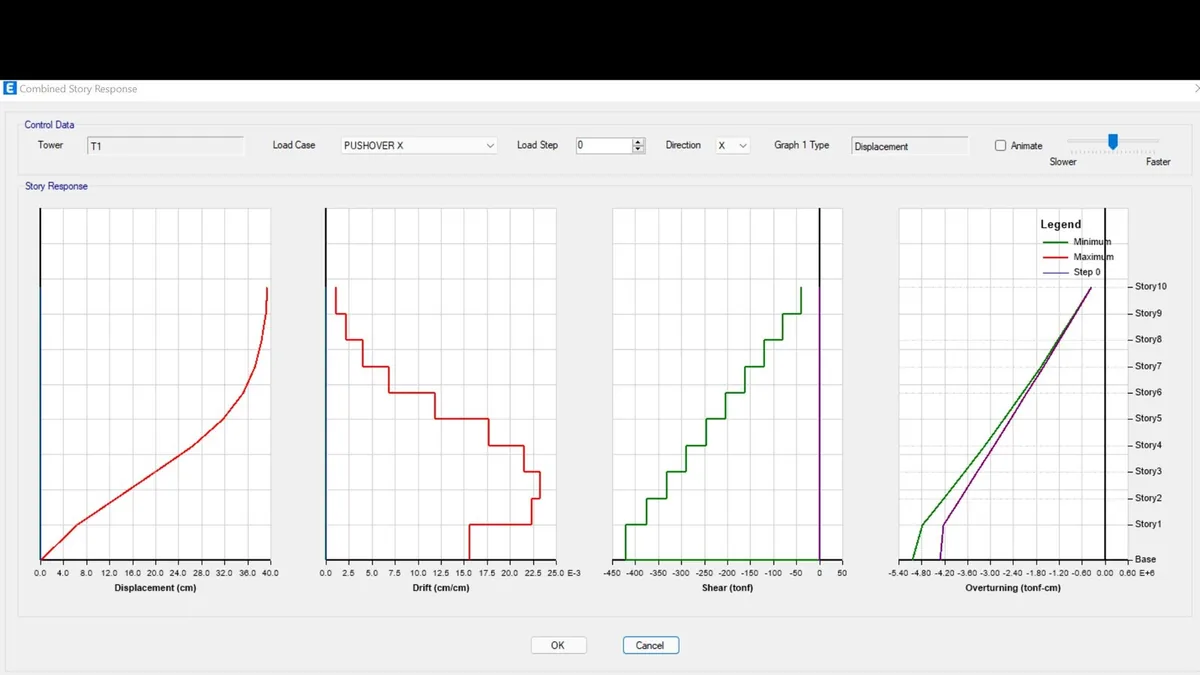Click the Graph 1 Type field showing Displacement

click(910, 146)
